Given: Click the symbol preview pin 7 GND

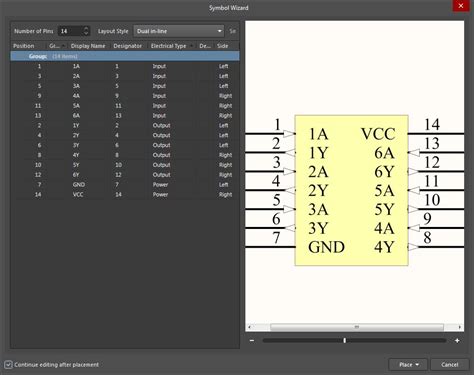Looking at the screenshot, I should 270,247.
